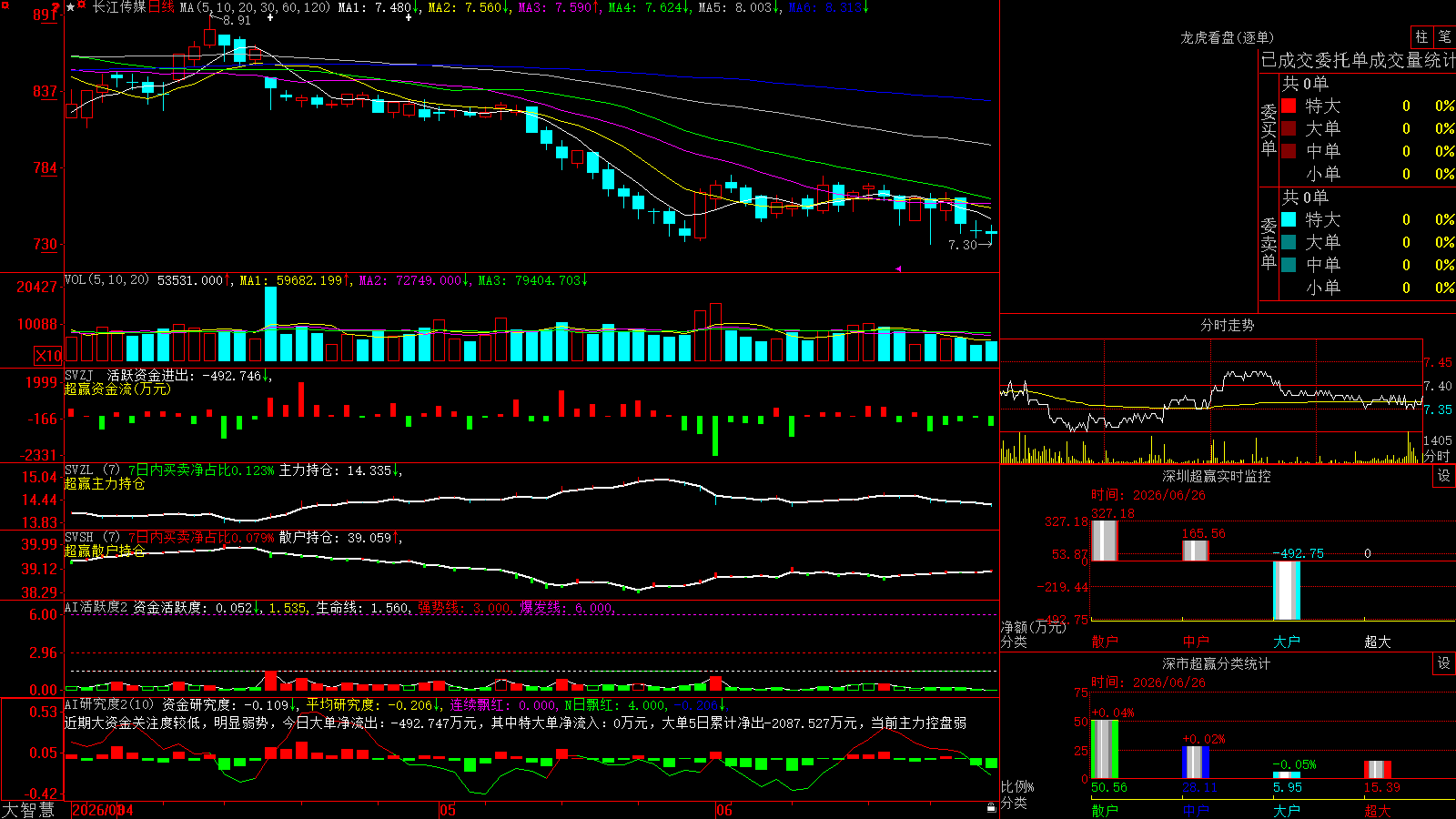
Task: Click the red 特大 buy-order color swatch
Action: tap(1289, 106)
